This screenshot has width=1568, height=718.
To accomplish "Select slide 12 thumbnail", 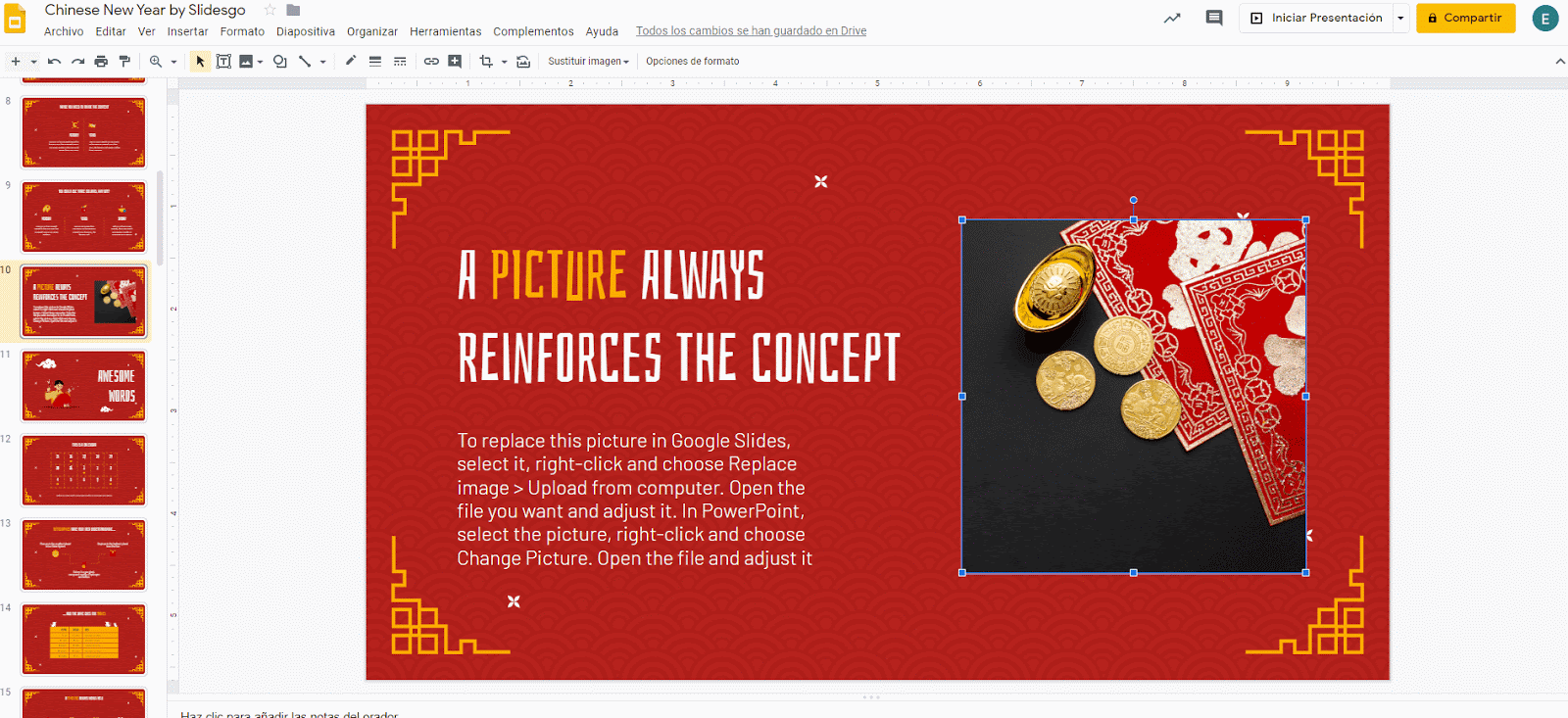I will point(83,470).
